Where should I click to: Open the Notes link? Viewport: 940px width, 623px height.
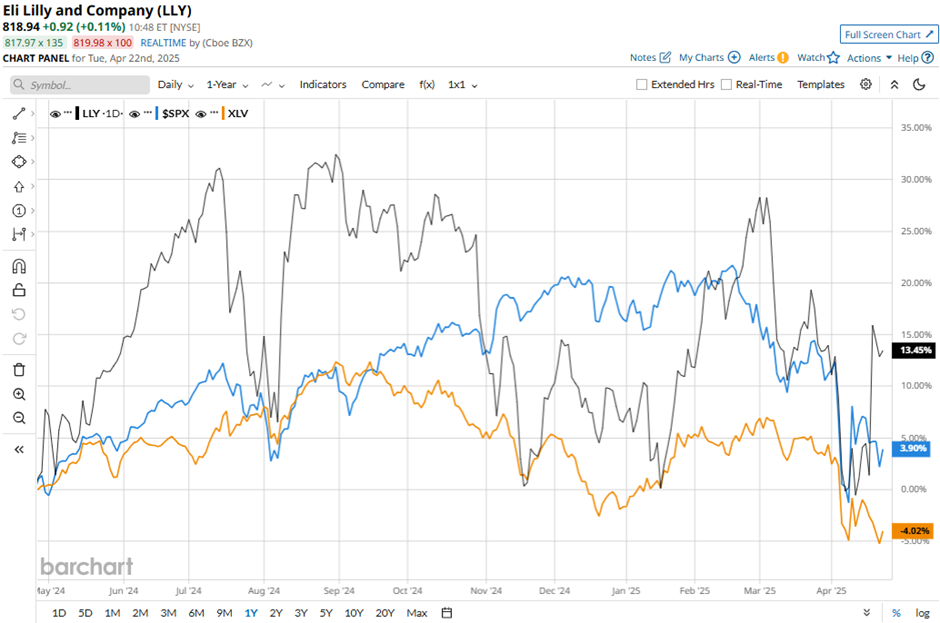643,58
